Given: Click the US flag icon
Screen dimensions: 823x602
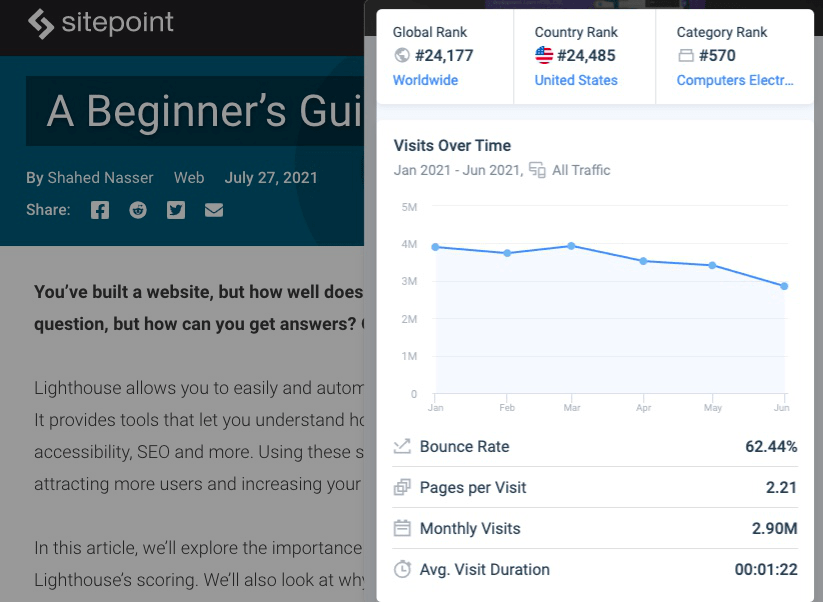Looking at the screenshot, I should tap(544, 56).
